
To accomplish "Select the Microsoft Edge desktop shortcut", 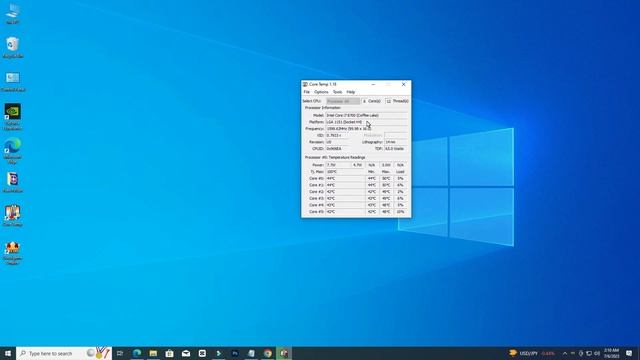I will coord(13,151).
